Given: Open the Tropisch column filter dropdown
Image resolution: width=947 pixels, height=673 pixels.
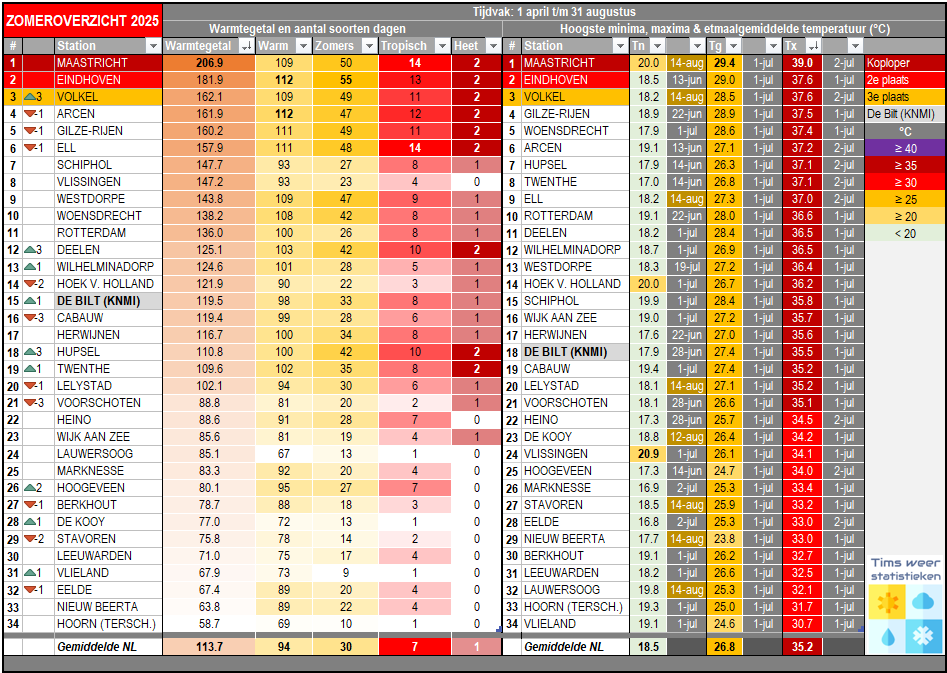Looking at the screenshot, I should tap(443, 46).
